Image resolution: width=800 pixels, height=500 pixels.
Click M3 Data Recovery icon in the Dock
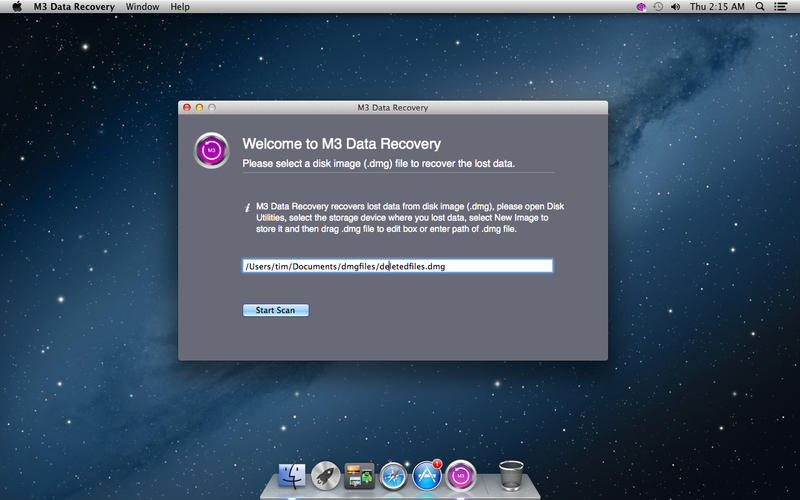[x=461, y=476]
